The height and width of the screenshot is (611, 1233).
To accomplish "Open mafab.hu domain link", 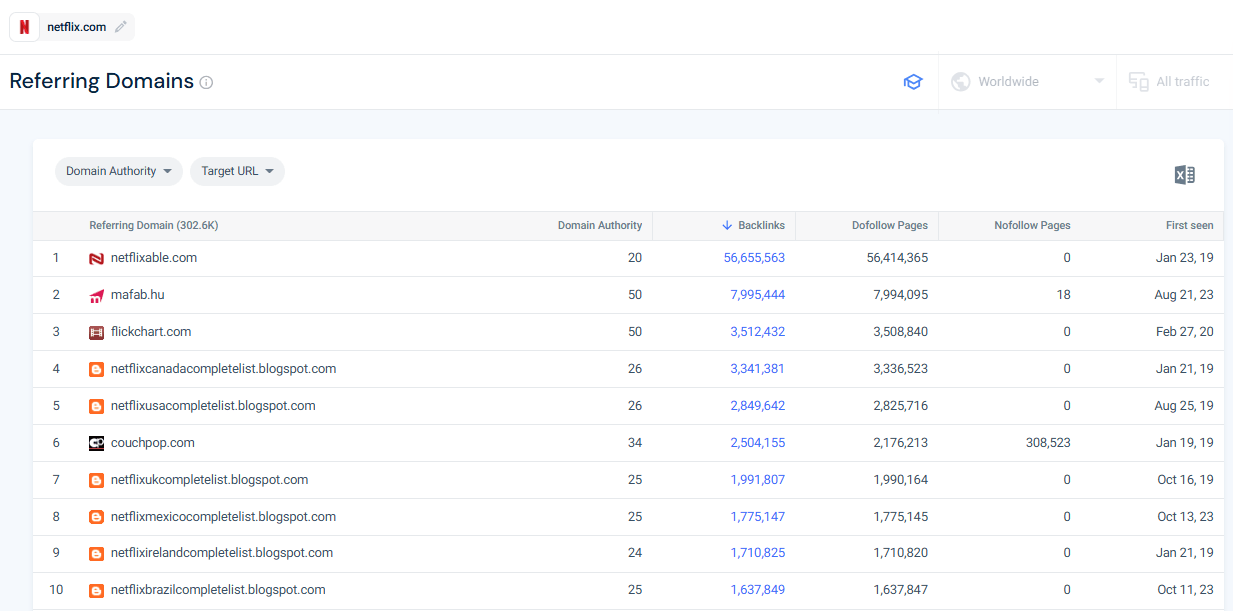I will [x=138, y=295].
